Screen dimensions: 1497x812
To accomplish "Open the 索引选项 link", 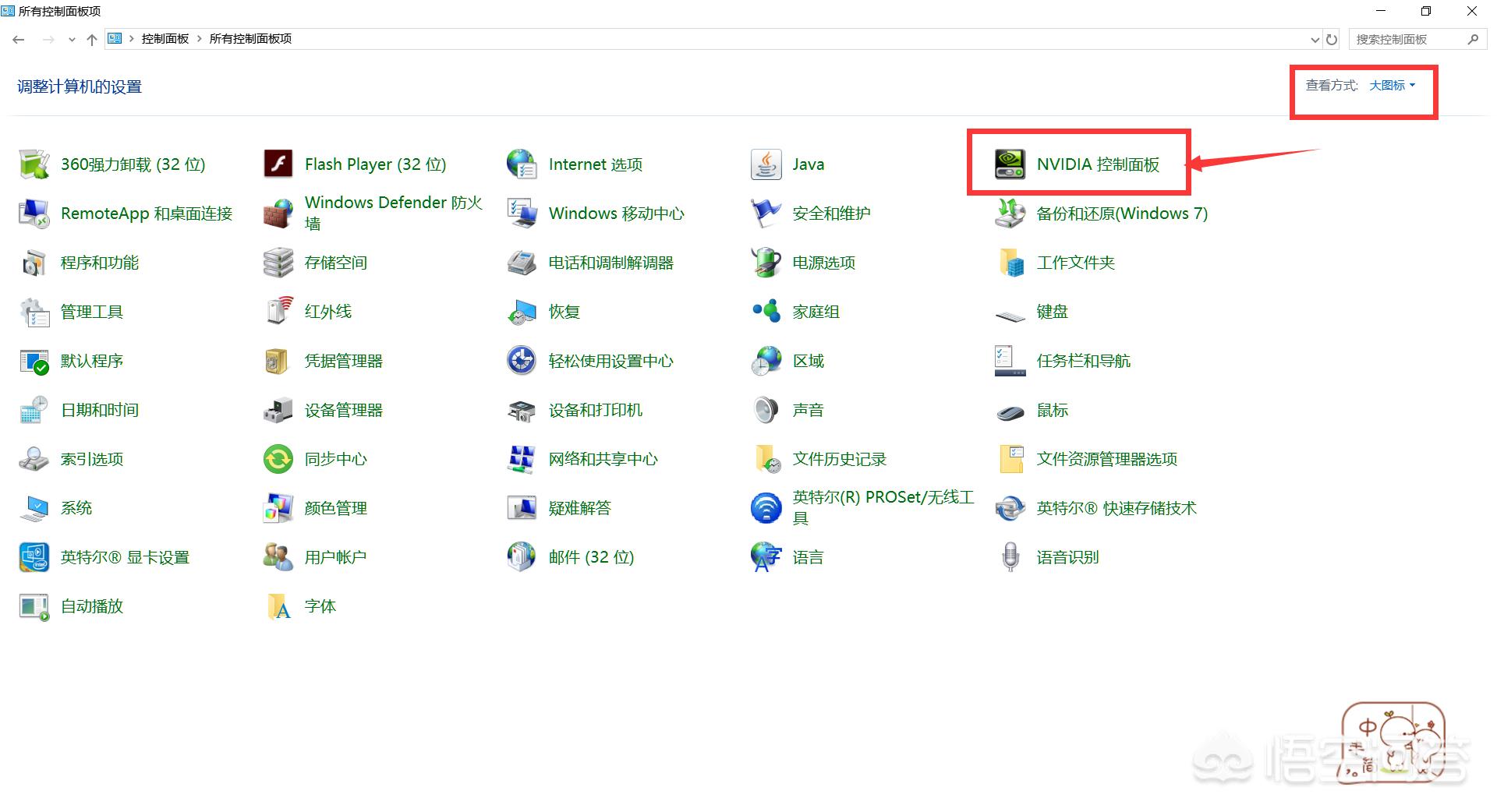I will point(92,459).
